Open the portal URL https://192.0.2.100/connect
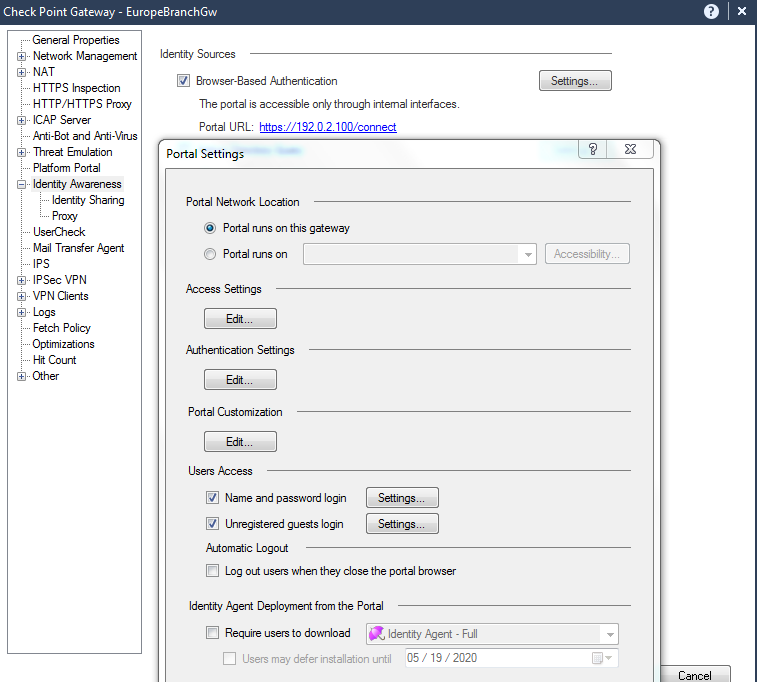Viewport: 757px width, 682px height. [328, 127]
